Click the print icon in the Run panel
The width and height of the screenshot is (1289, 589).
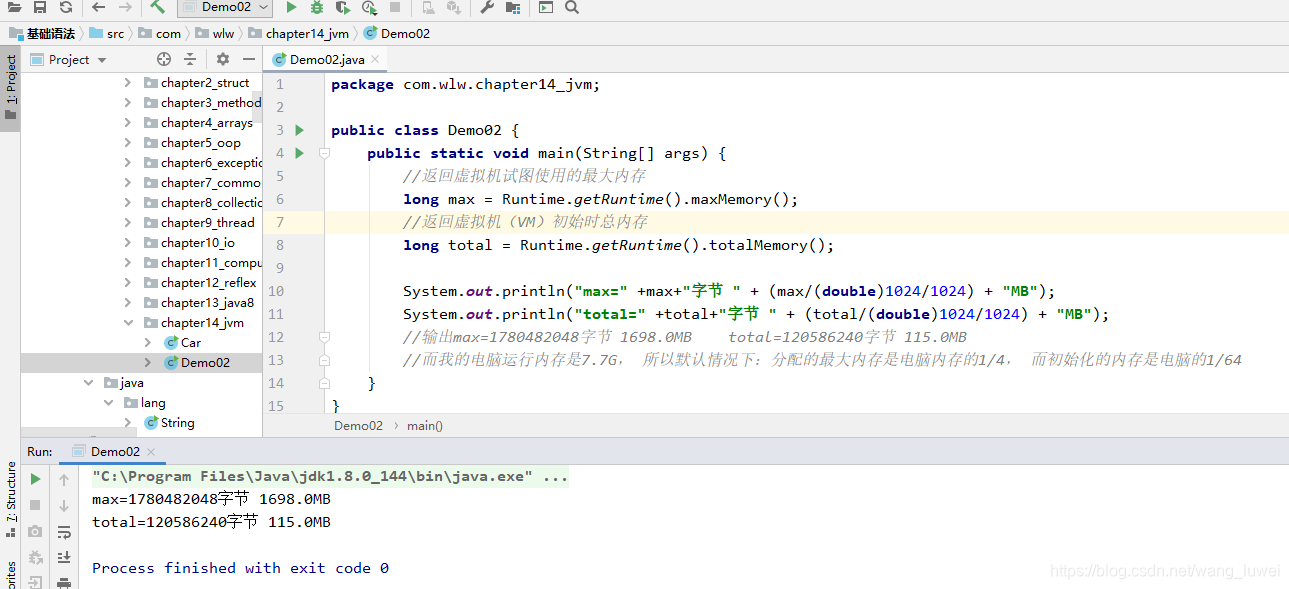click(x=64, y=582)
